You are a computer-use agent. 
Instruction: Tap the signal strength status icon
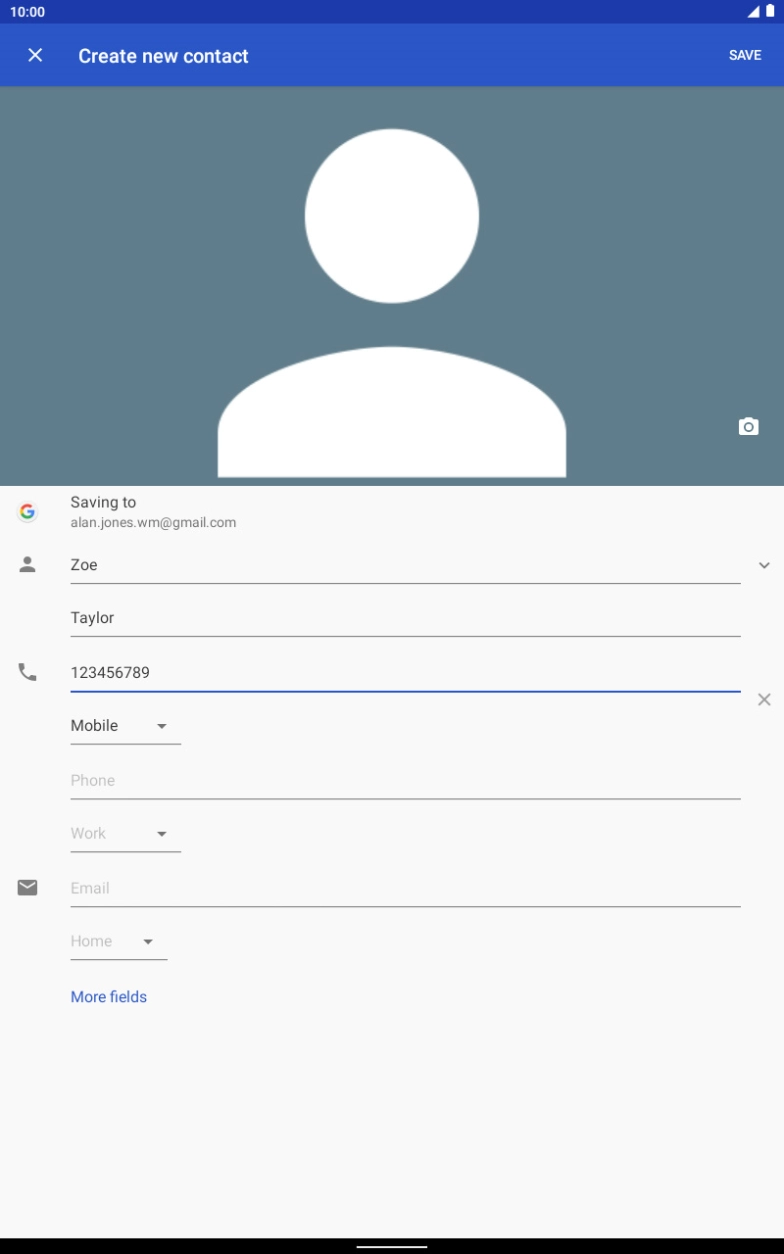pyautogui.click(x=752, y=12)
